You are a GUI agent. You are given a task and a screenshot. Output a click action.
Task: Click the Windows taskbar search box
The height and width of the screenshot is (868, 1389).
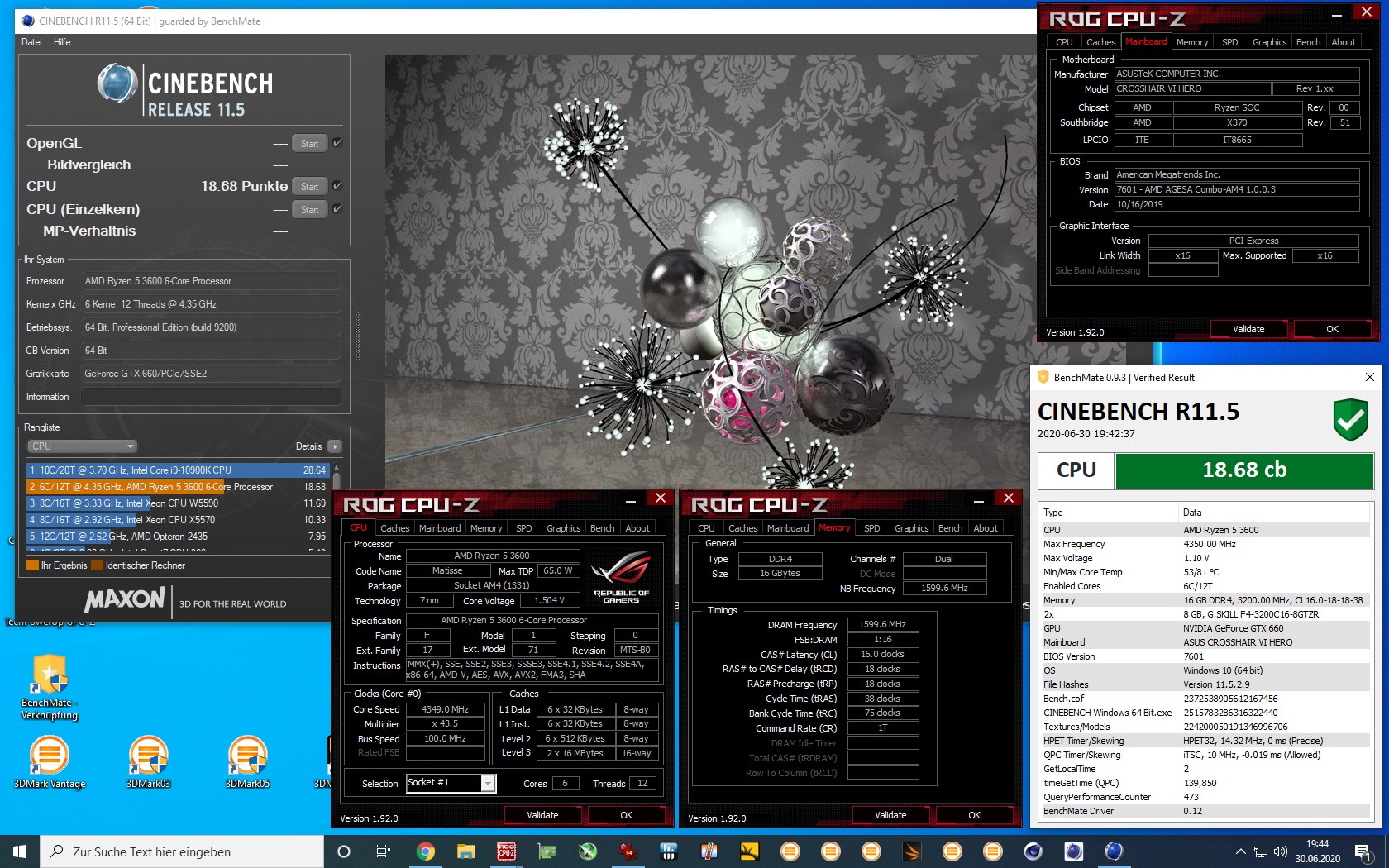pos(182,851)
